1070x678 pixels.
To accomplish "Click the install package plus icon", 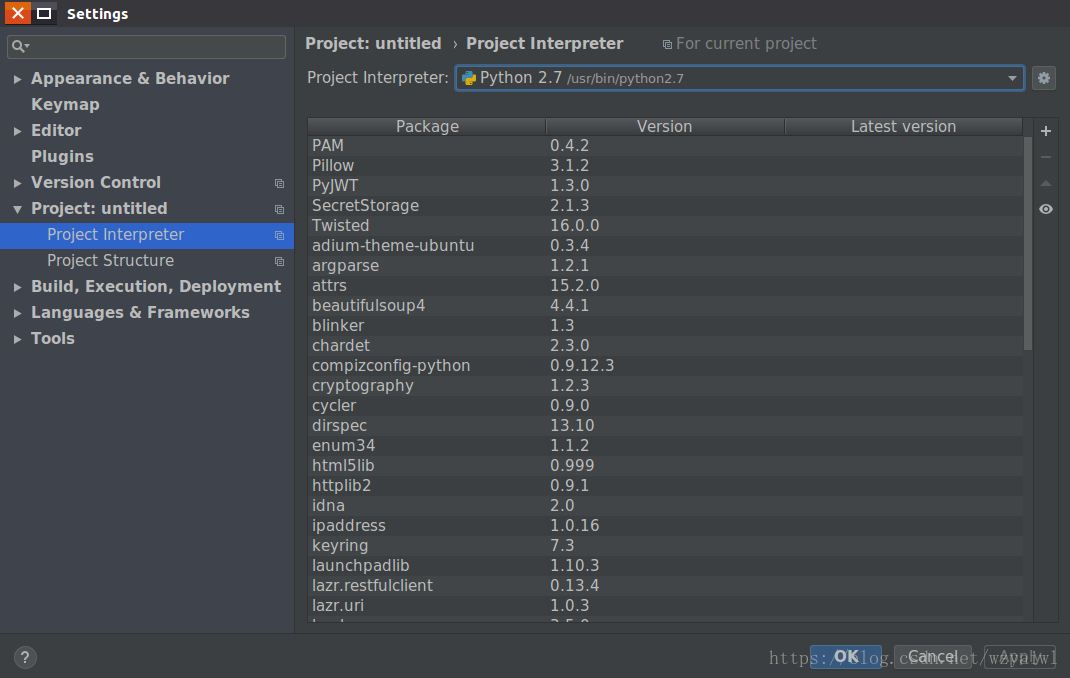I will pyautogui.click(x=1045, y=131).
